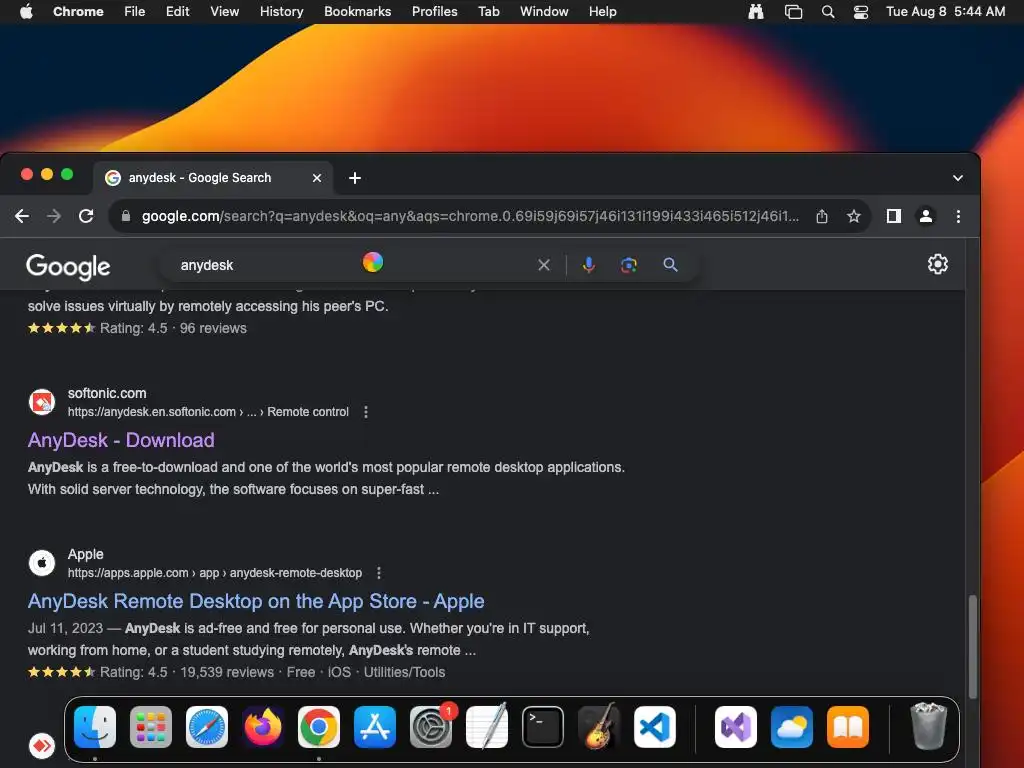Open Trash from the Dock
Viewport: 1024px width, 768px height.
coord(928,727)
